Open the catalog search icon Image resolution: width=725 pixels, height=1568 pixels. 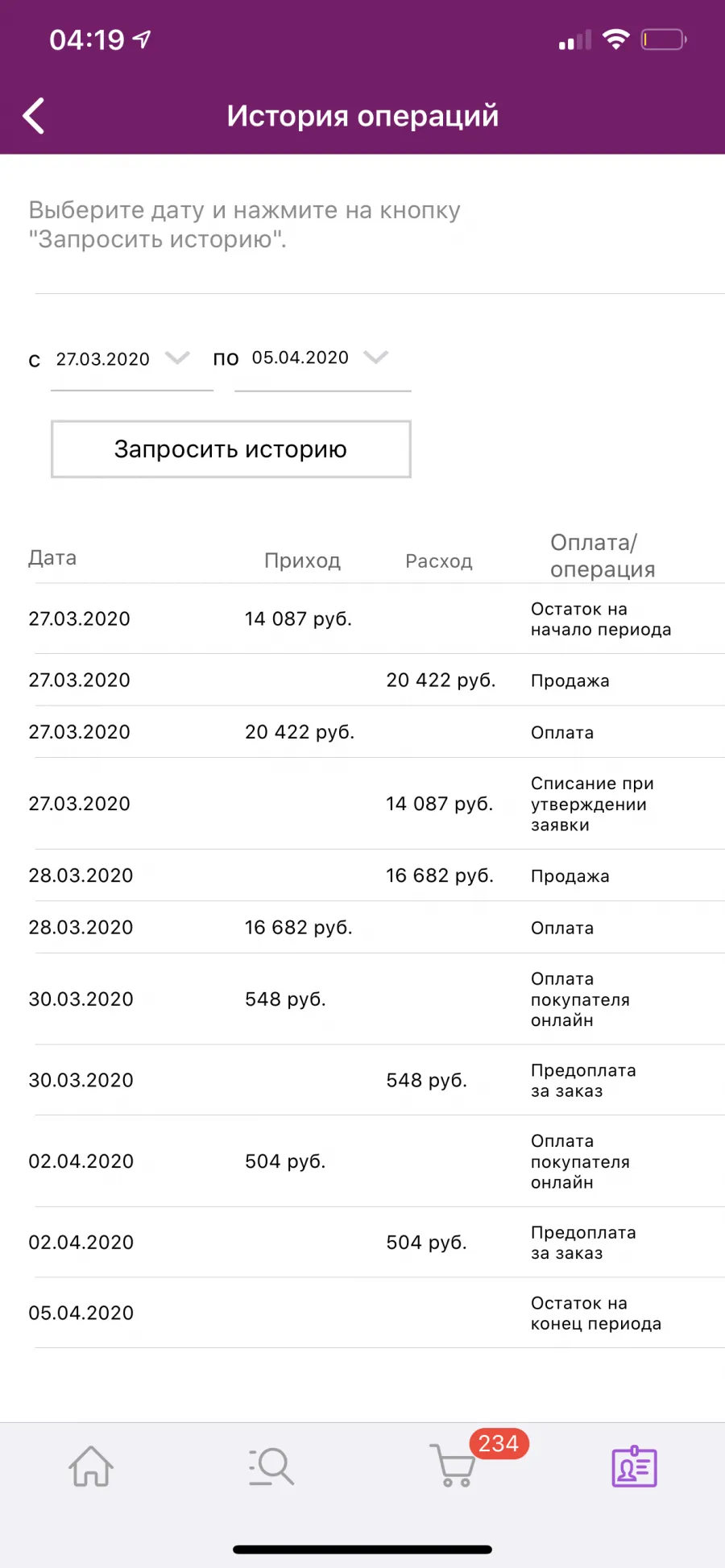pos(271,1466)
